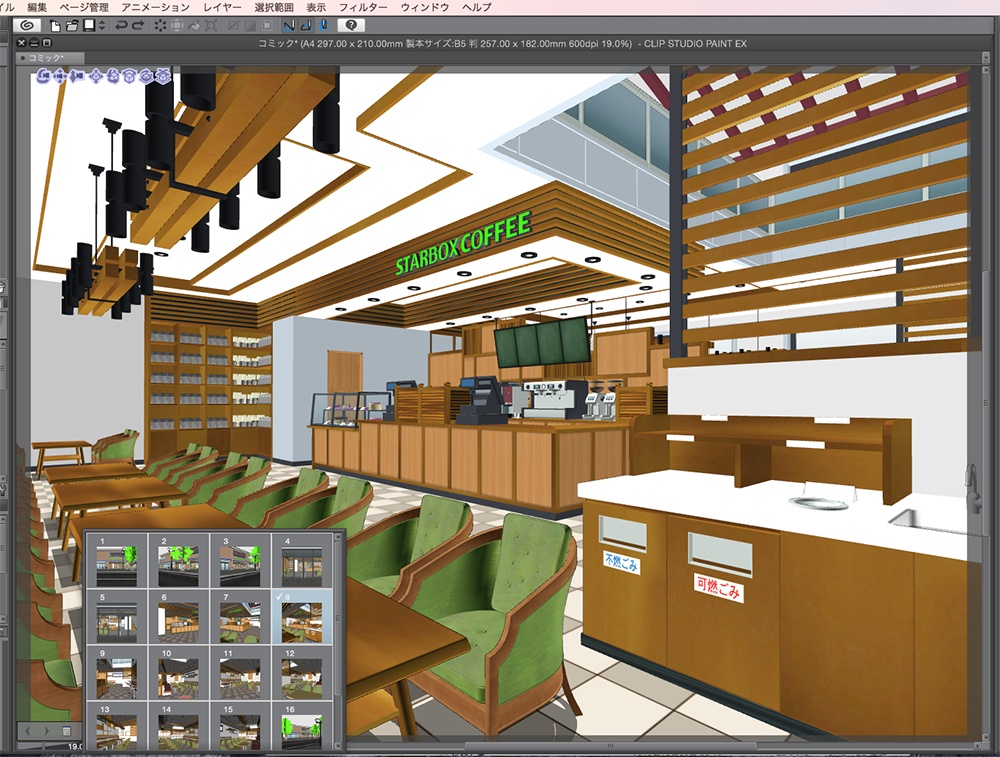Choose camera preset thumbnail 4
This screenshot has height=757, width=1000.
coord(302,561)
